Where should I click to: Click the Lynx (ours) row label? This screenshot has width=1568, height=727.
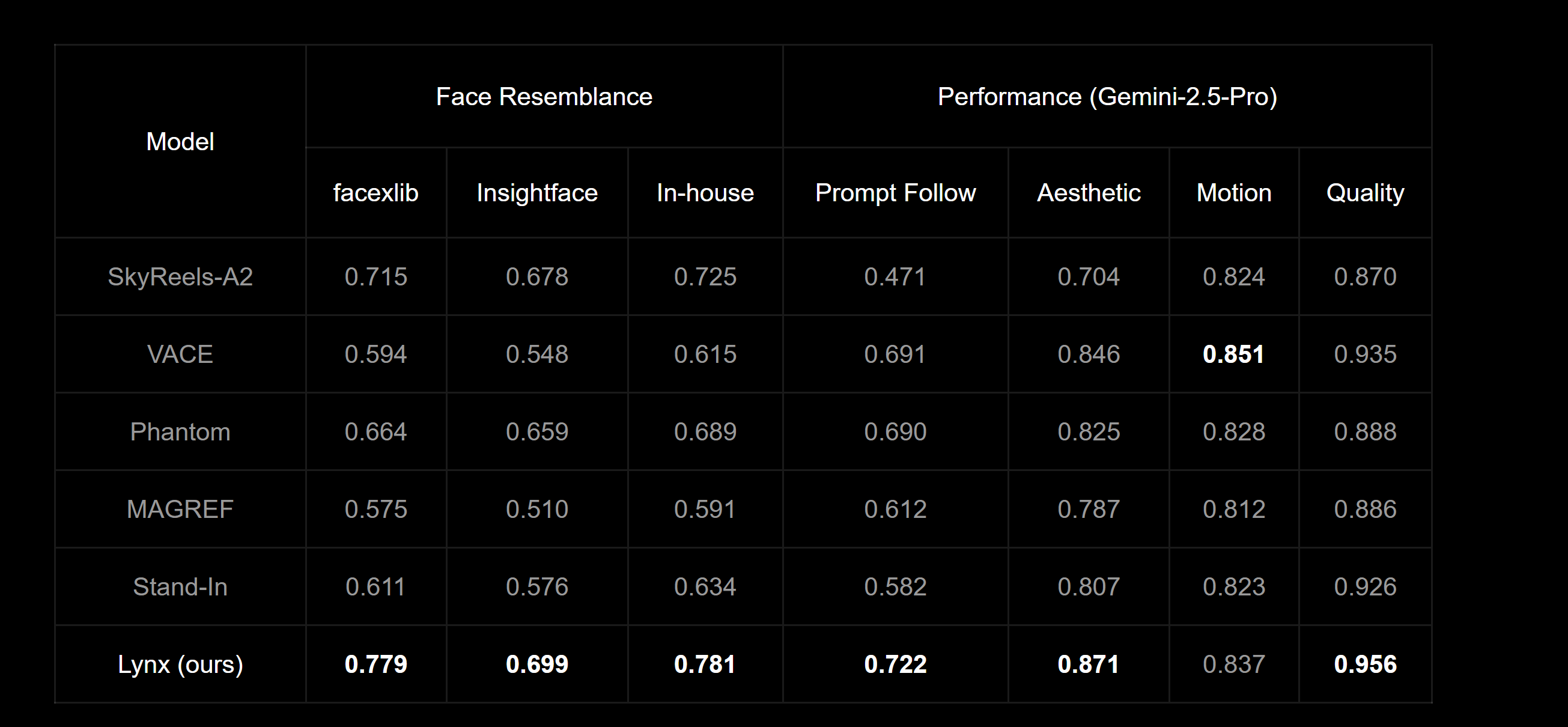180,665
